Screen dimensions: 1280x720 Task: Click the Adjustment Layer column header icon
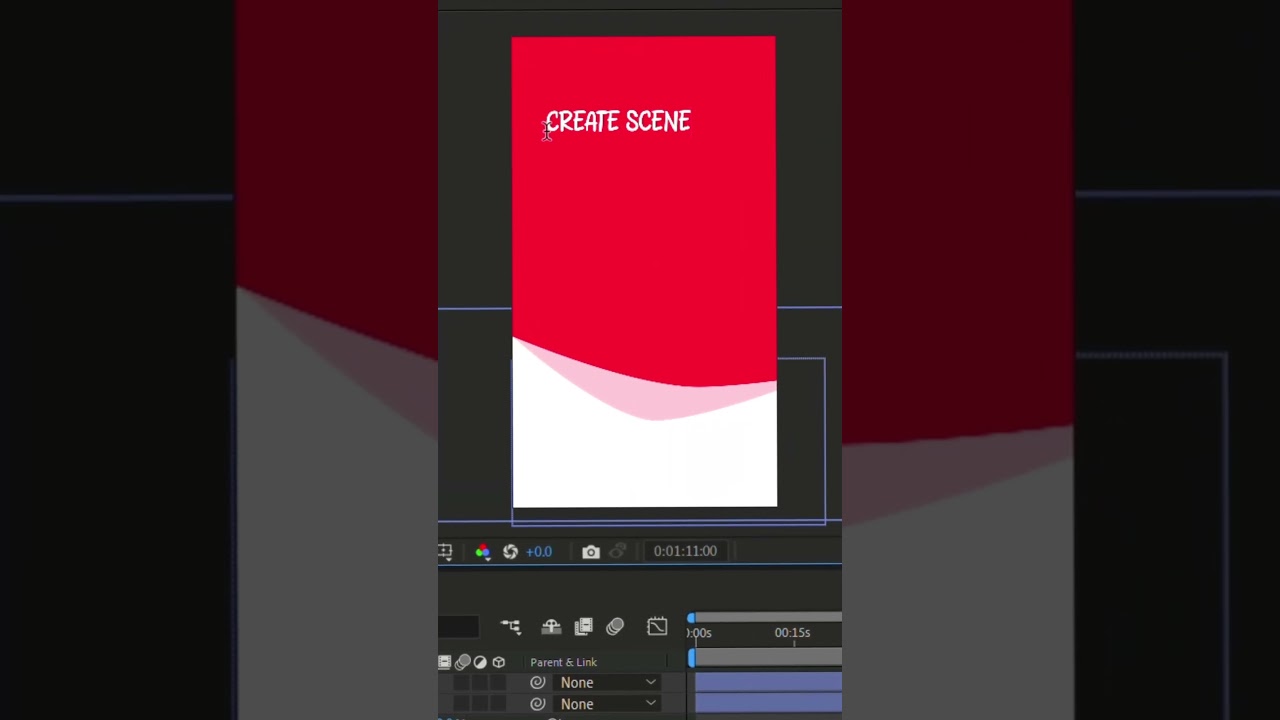480,662
